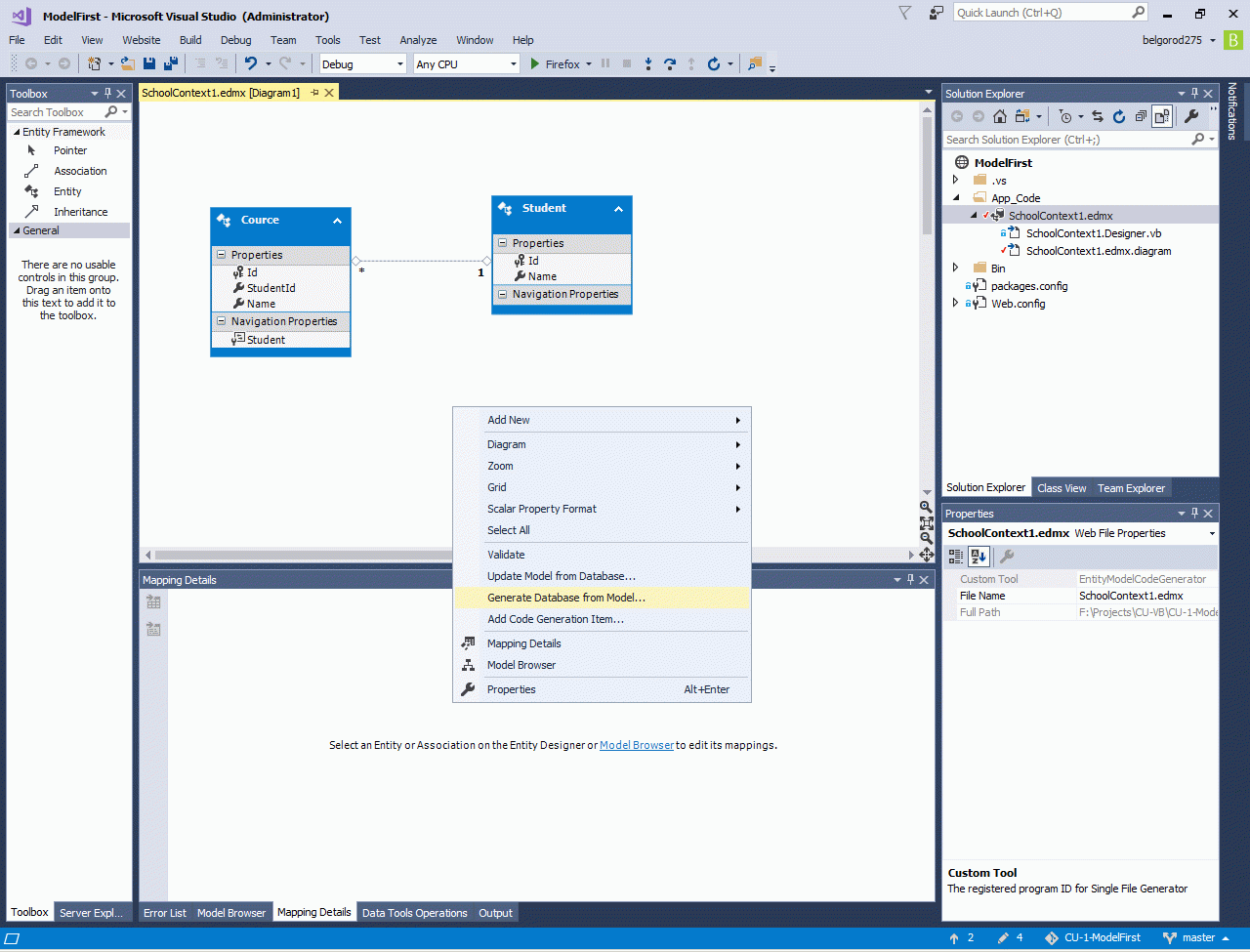The width and height of the screenshot is (1250, 952).
Task: Click the Save All toolbar icon
Action: tap(171, 63)
